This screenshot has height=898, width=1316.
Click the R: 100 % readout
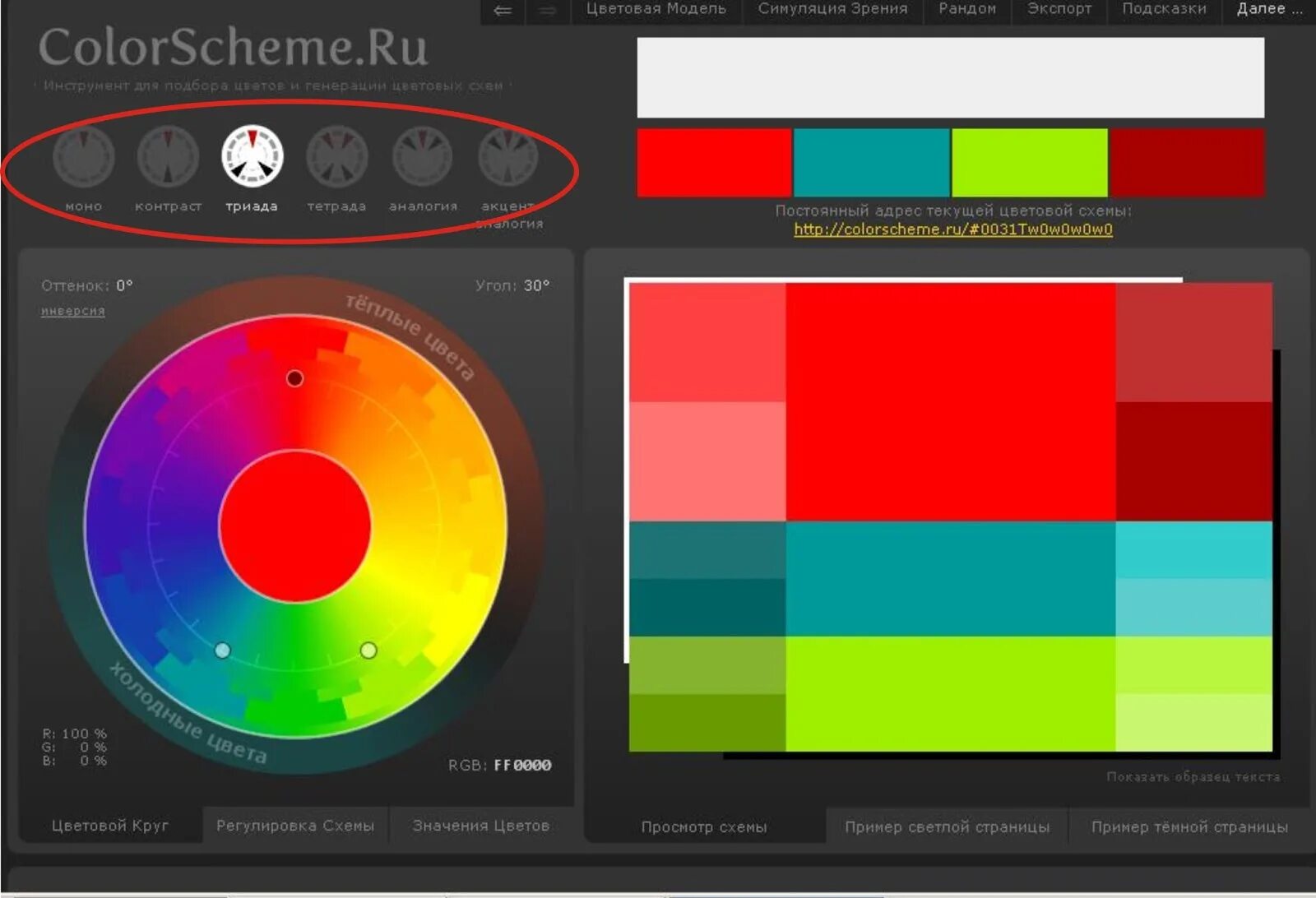pos(75,734)
